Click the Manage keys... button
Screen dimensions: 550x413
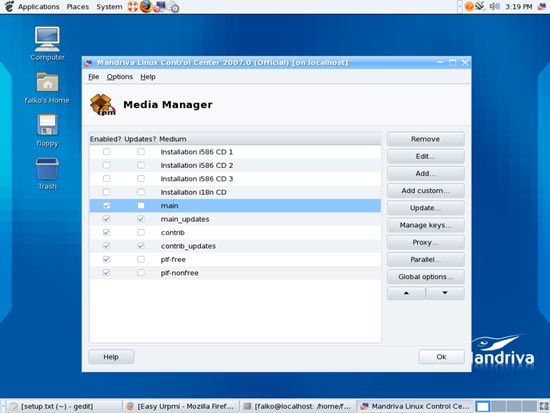coord(425,225)
